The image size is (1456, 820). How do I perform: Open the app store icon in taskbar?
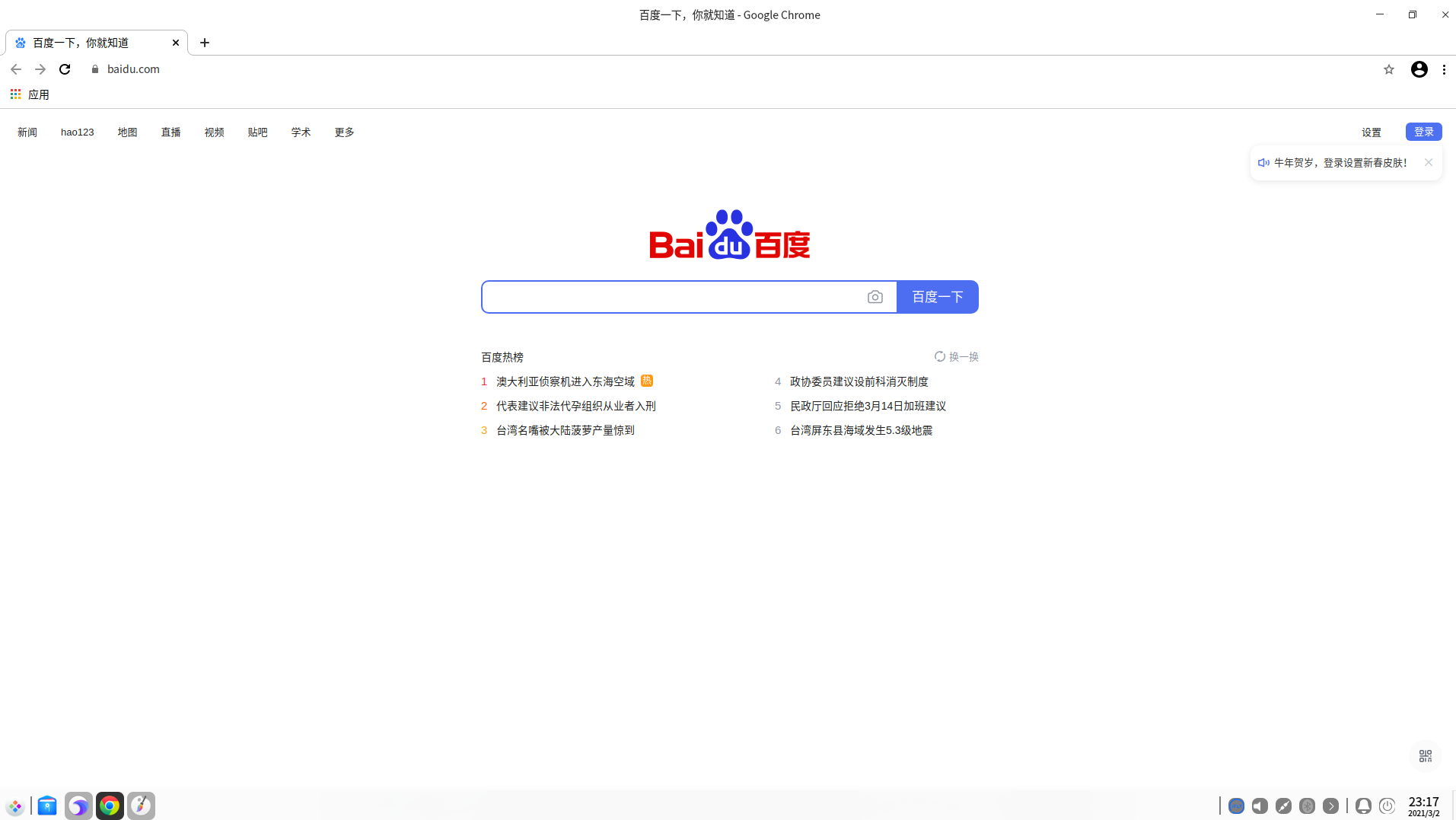point(47,806)
